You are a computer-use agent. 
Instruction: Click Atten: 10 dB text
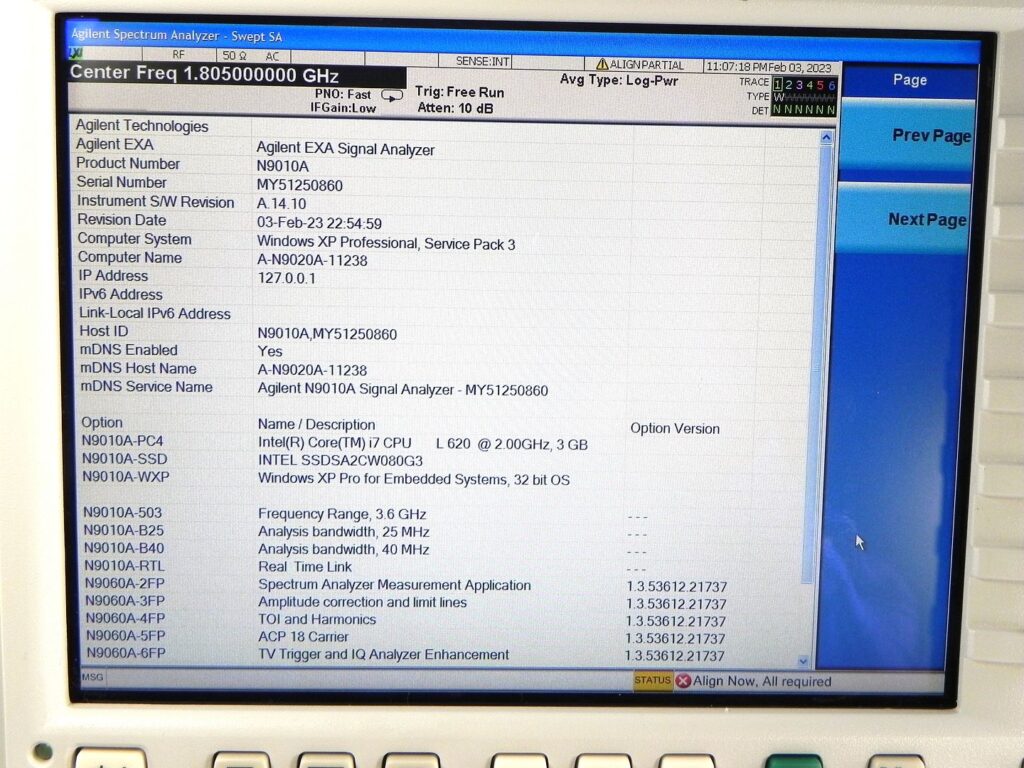point(455,108)
